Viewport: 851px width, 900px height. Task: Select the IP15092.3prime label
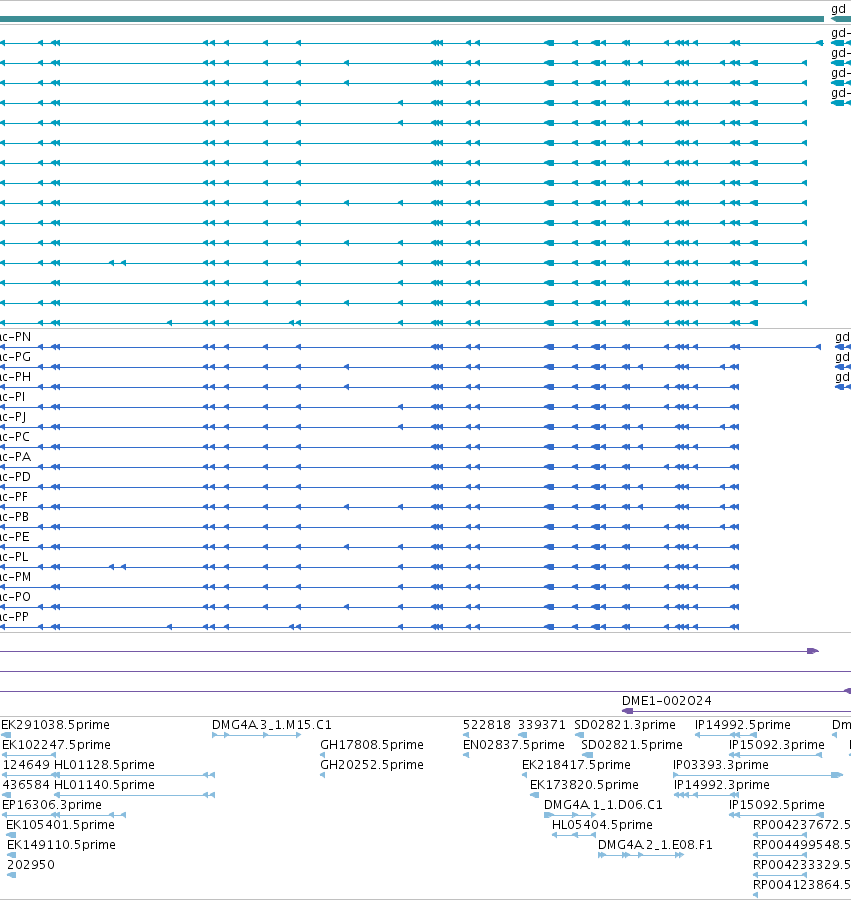click(776, 745)
